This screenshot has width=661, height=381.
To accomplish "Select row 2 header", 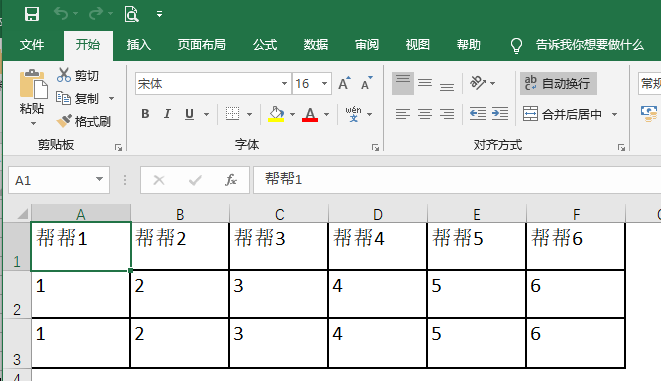I will pyautogui.click(x=17, y=294).
